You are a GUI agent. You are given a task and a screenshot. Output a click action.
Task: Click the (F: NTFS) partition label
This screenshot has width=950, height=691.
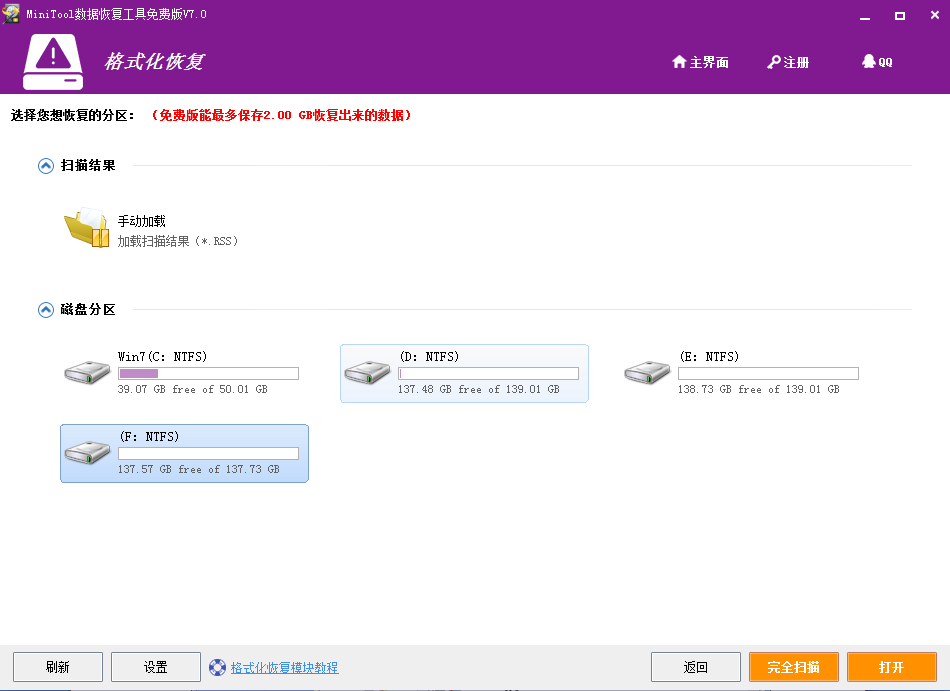click(x=149, y=436)
